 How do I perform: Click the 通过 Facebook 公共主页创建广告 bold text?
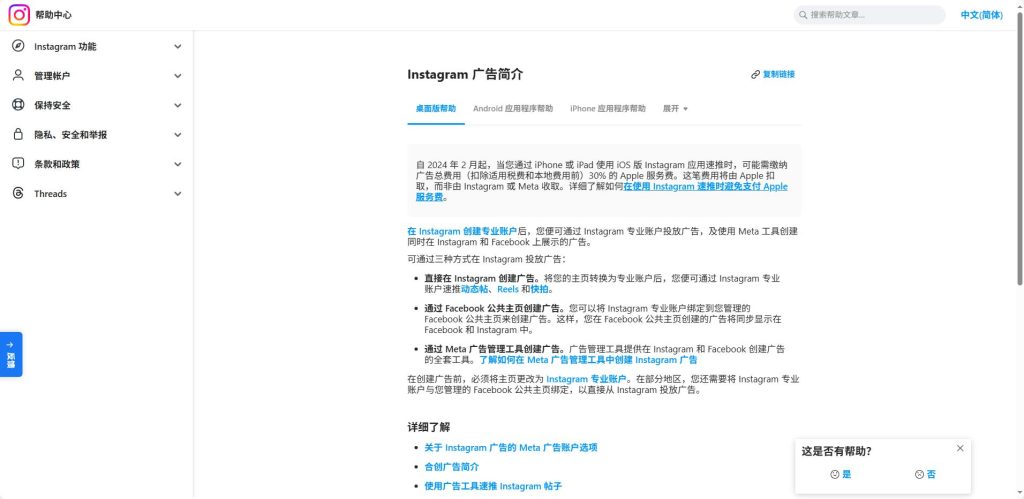[496, 308]
